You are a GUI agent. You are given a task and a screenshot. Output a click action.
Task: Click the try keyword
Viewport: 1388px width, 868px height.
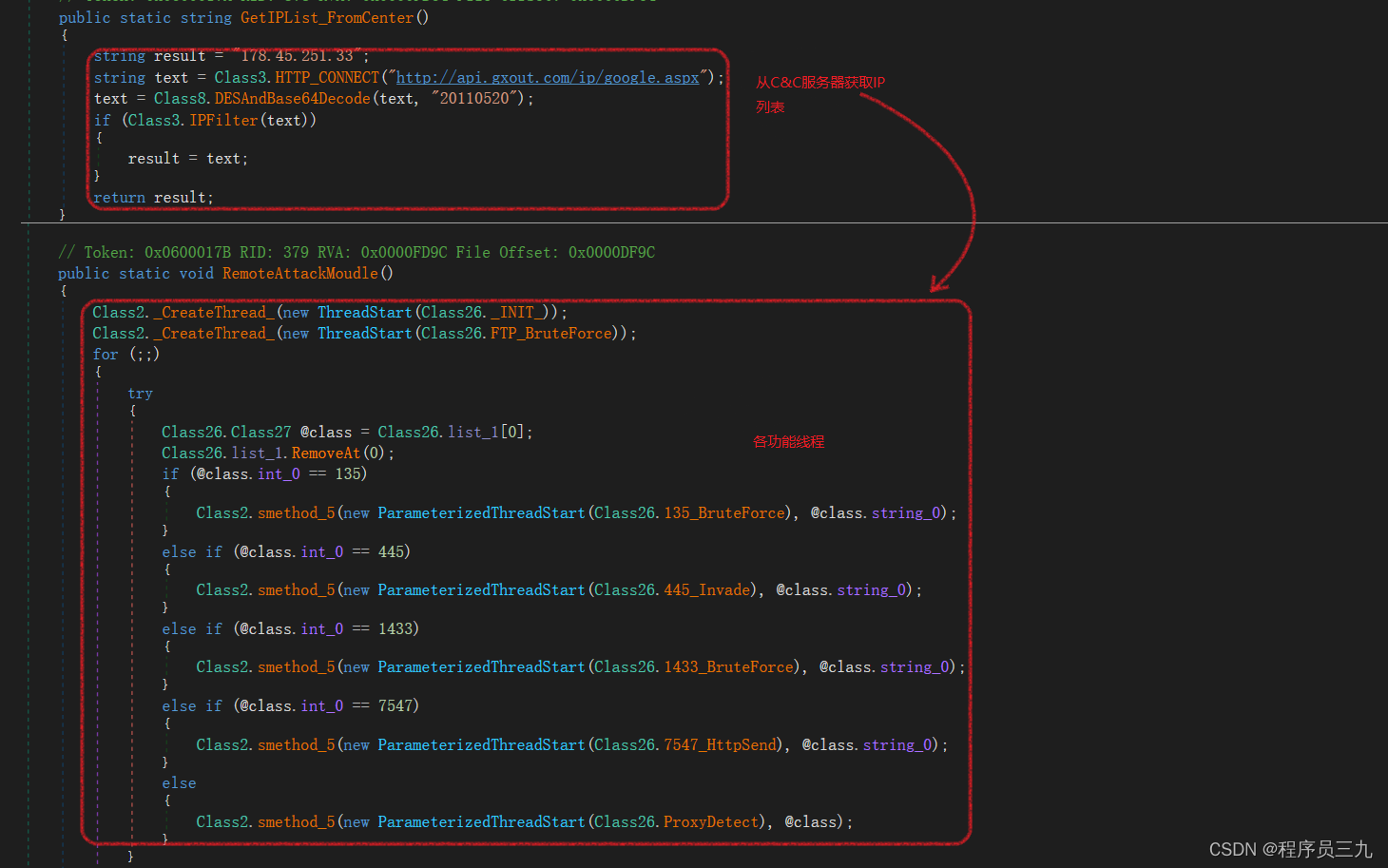coord(141,394)
